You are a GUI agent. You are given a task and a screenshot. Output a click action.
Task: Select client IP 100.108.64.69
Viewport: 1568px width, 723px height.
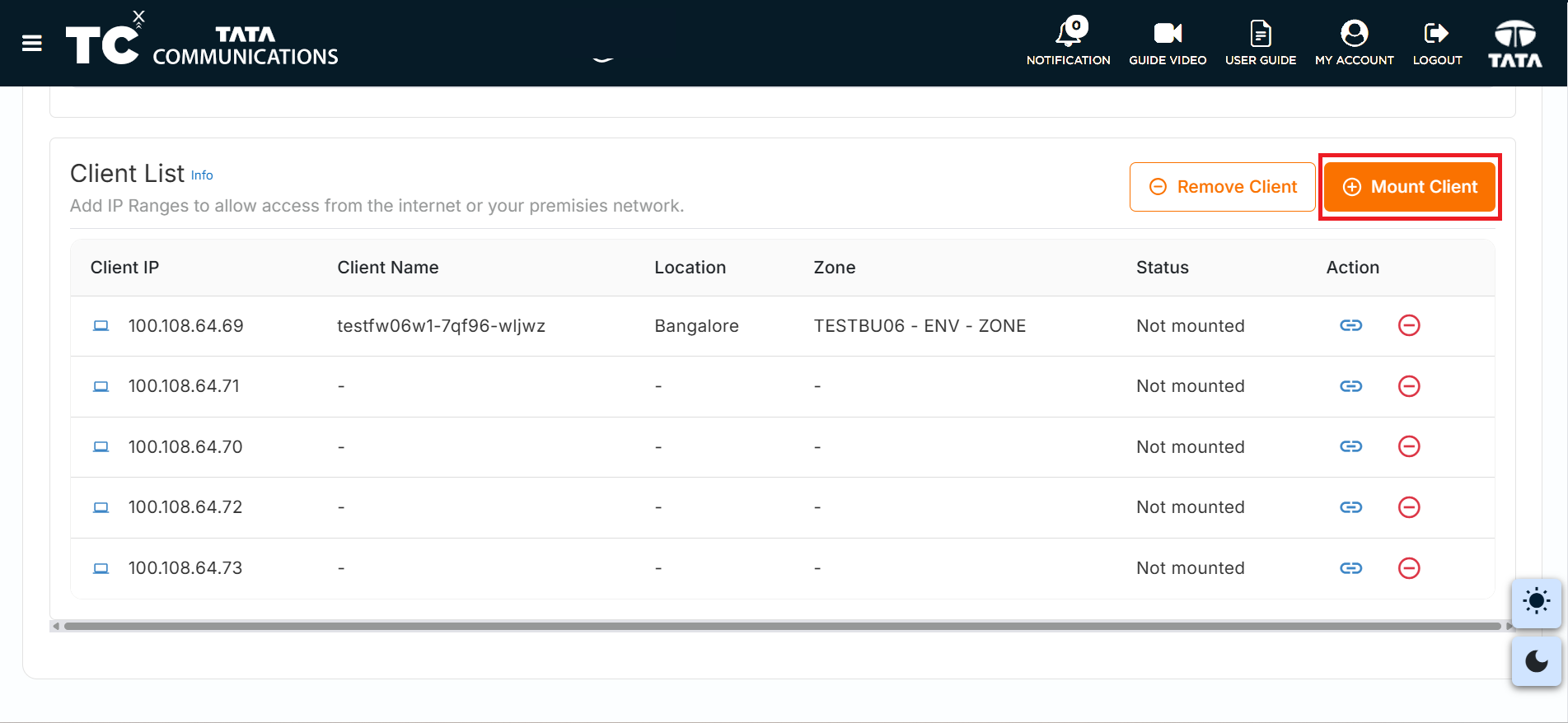(186, 326)
